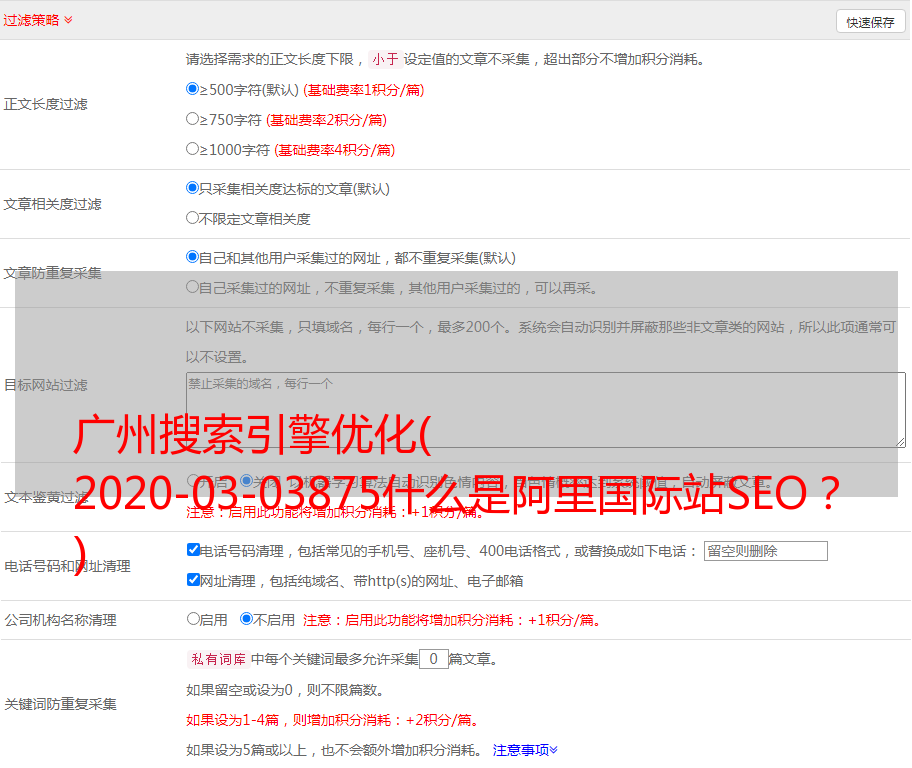The image size is (912, 768).
Task: Click the 文章相关度过滤 row label
Action: [x=53, y=204]
